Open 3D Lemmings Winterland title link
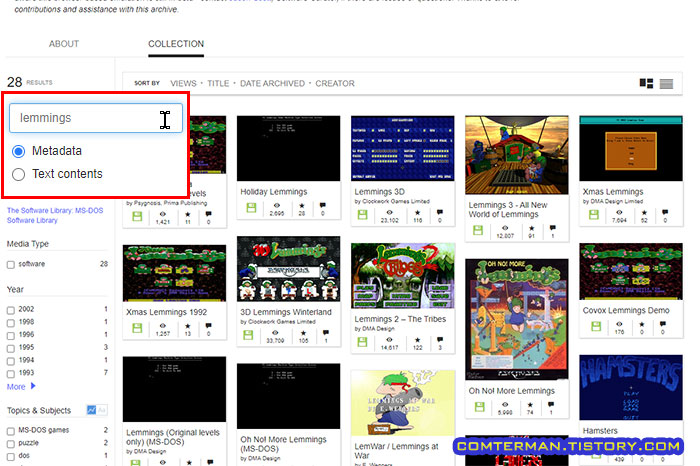Screen dimensions: 700x466 (x=286, y=312)
